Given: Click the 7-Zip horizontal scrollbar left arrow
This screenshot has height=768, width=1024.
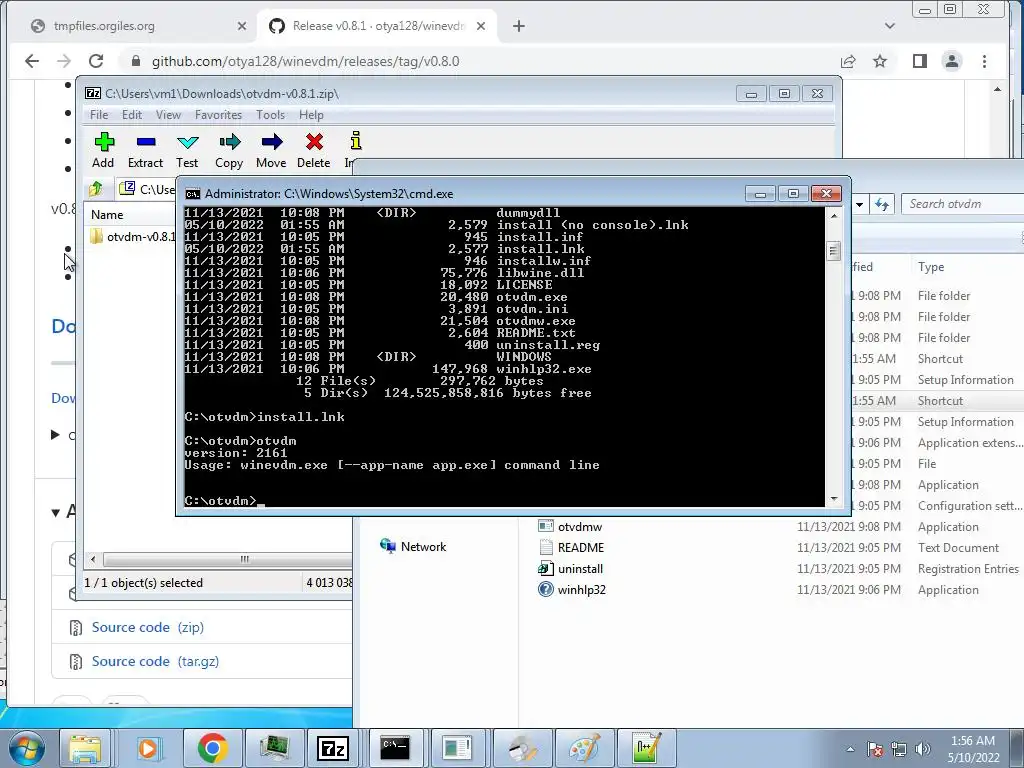Looking at the screenshot, I should coord(93,559).
